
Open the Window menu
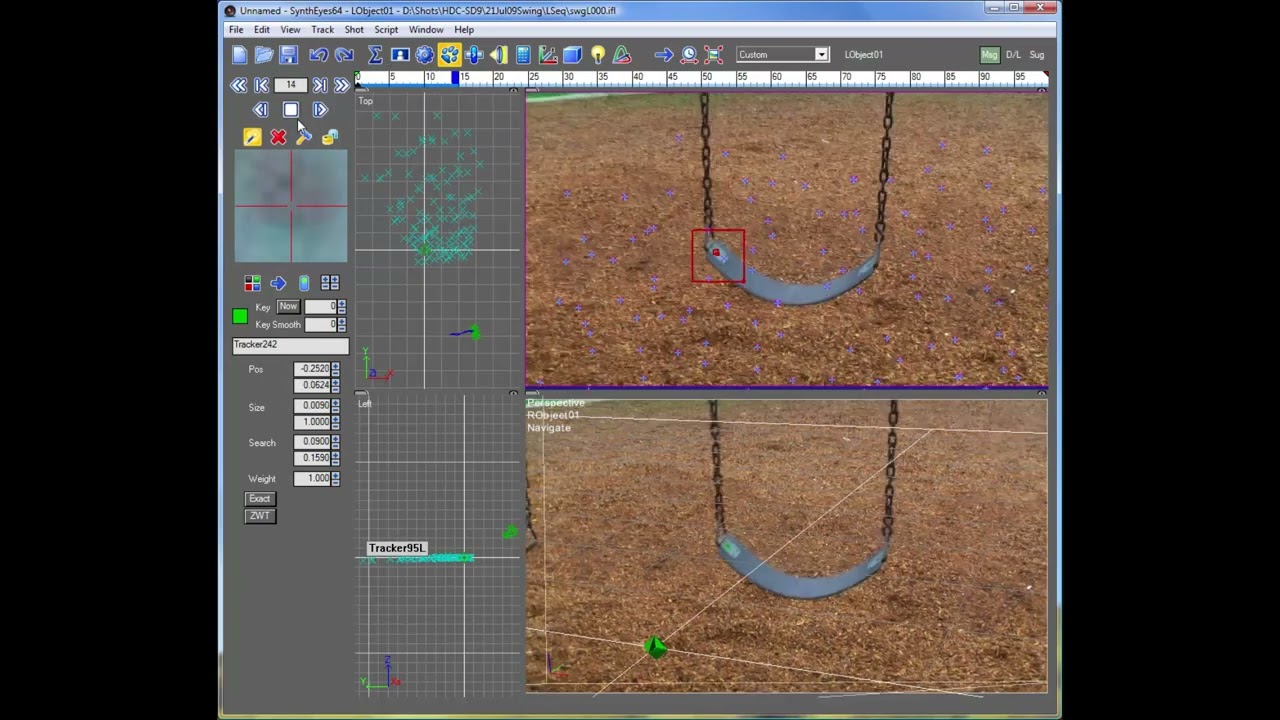(426, 30)
